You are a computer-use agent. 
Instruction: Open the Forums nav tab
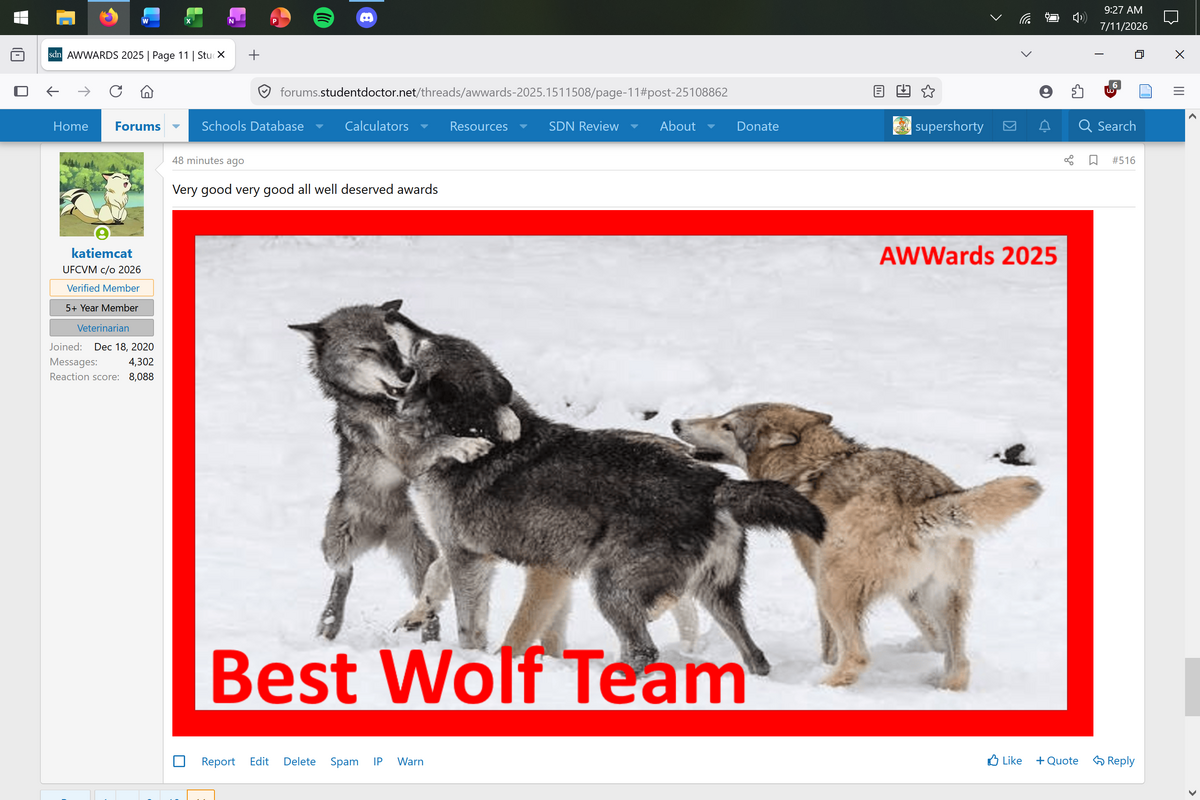click(x=138, y=126)
